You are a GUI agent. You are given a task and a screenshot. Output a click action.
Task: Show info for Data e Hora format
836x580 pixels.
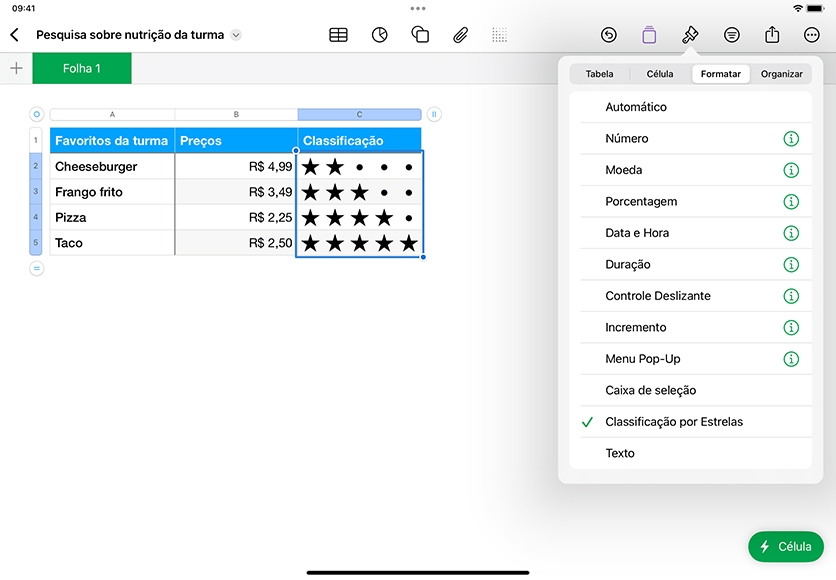pyautogui.click(x=791, y=233)
